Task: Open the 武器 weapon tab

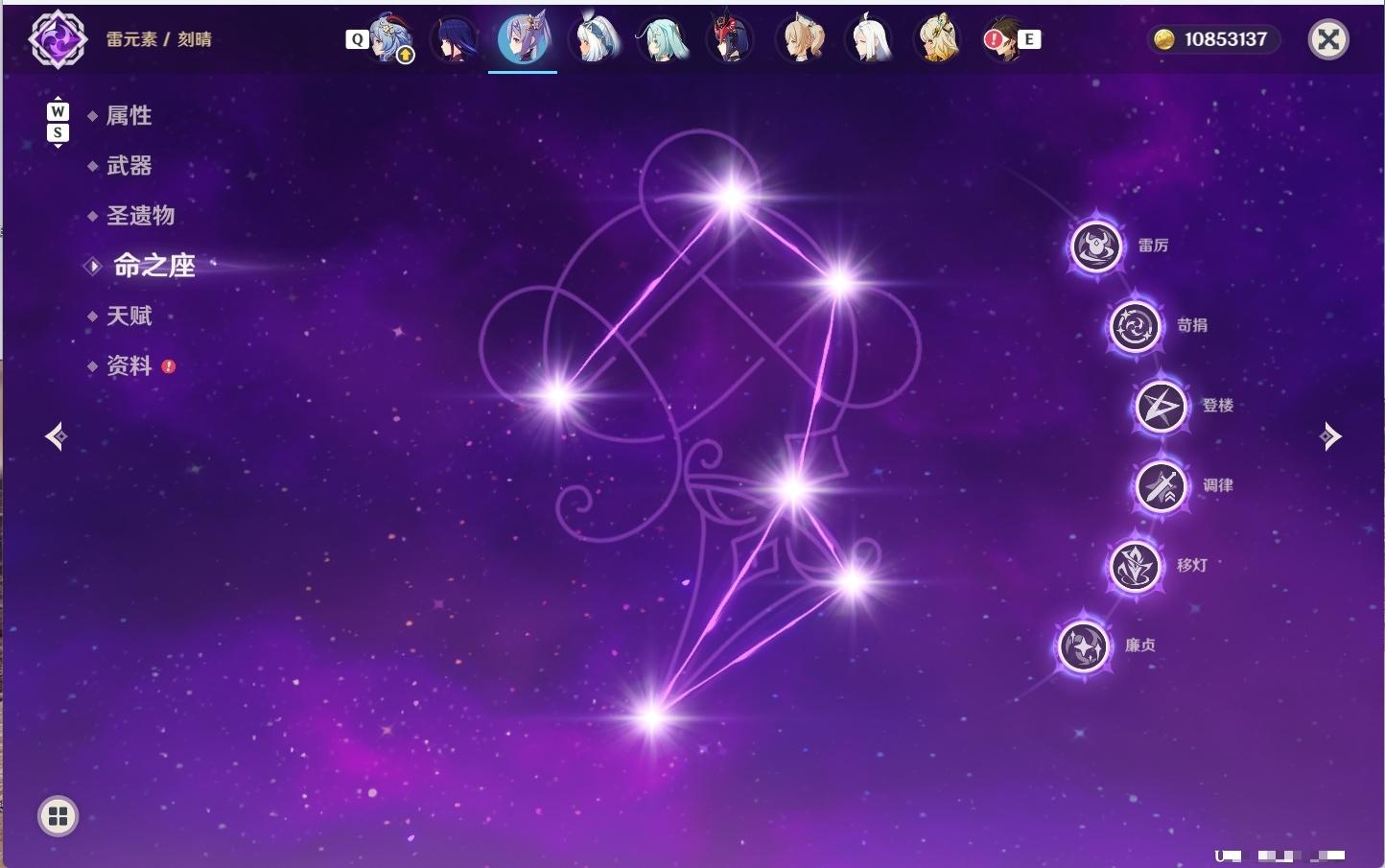Action: (x=129, y=166)
